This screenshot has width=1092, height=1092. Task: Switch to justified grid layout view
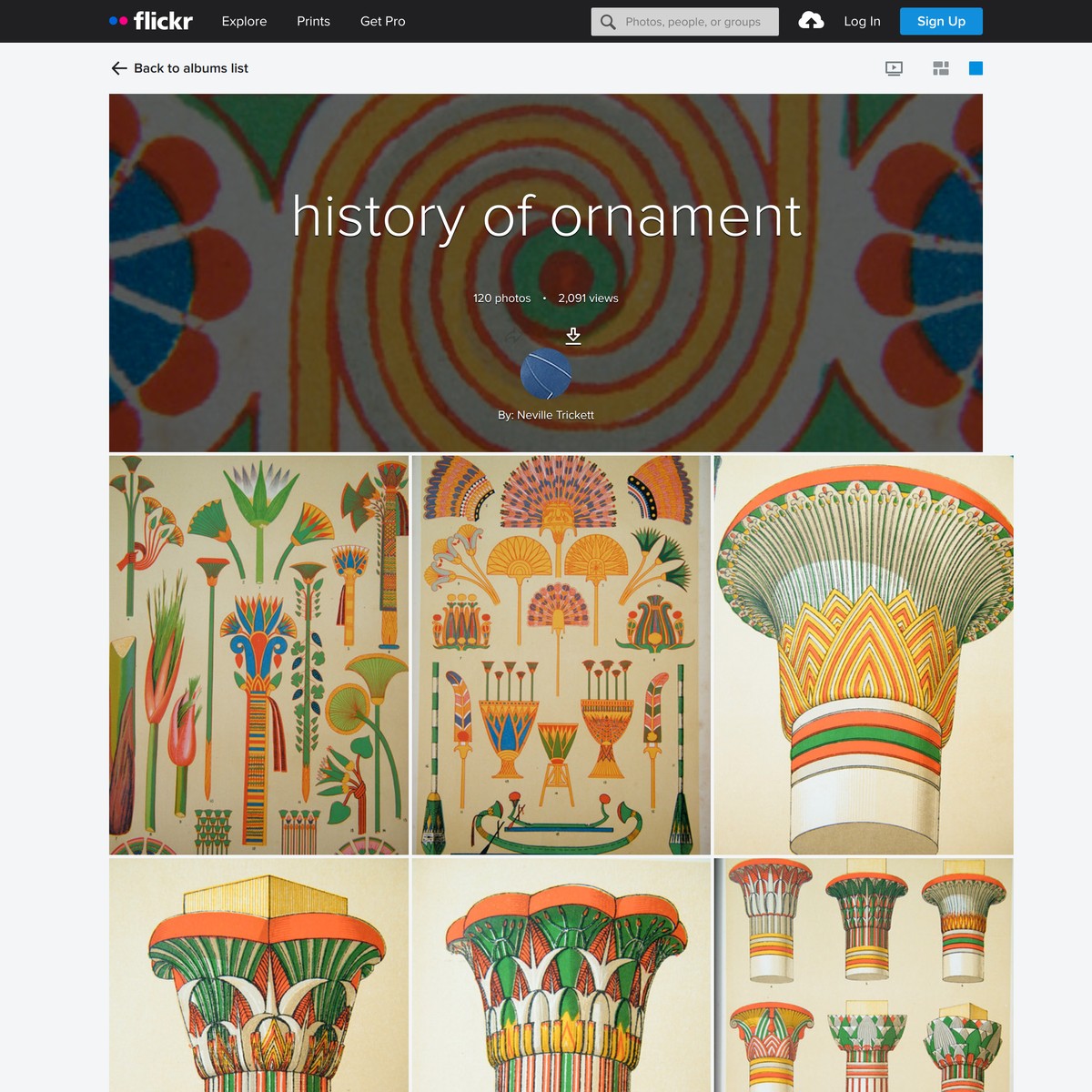(941, 68)
